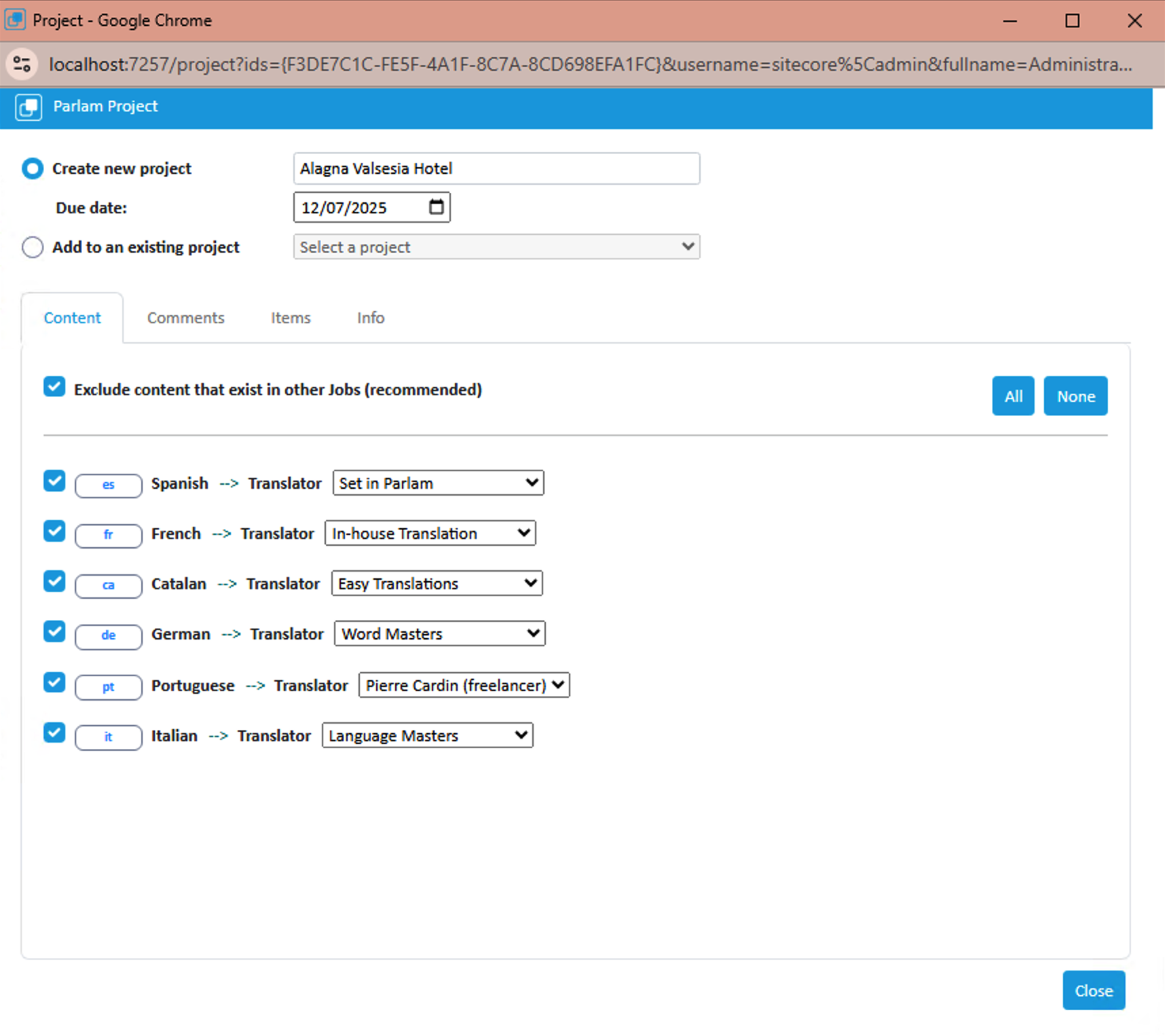Click the Close button

(x=1093, y=991)
